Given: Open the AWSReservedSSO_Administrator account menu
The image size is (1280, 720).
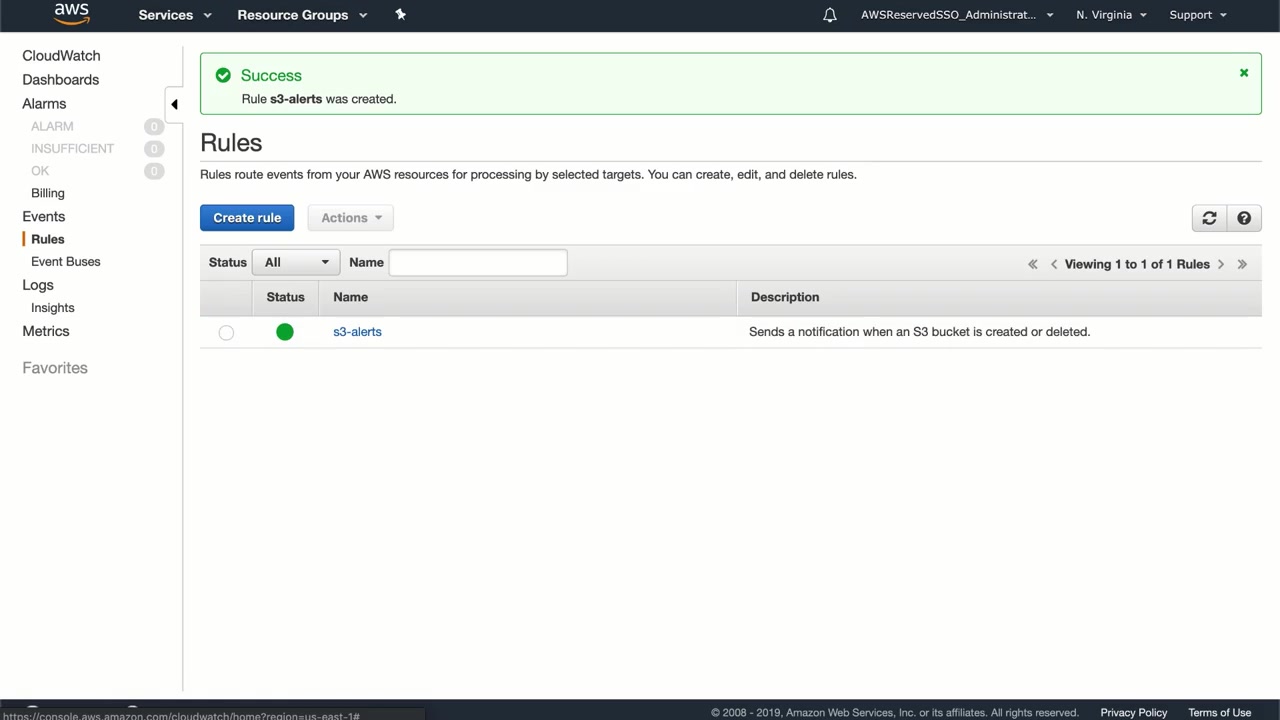Looking at the screenshot, I should (x=957, y=15).
